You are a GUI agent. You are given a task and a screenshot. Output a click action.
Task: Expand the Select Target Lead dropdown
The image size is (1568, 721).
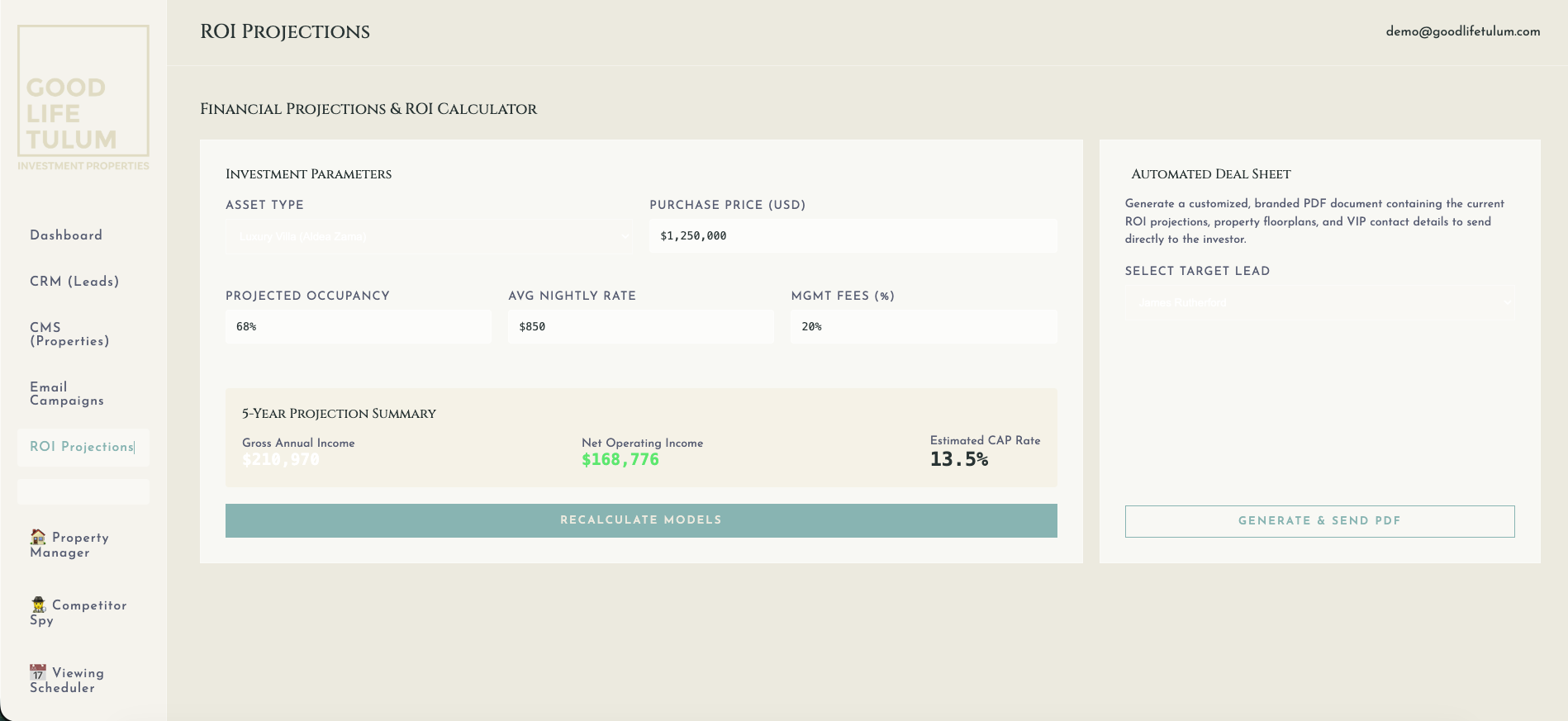[x=1319, y=303]
